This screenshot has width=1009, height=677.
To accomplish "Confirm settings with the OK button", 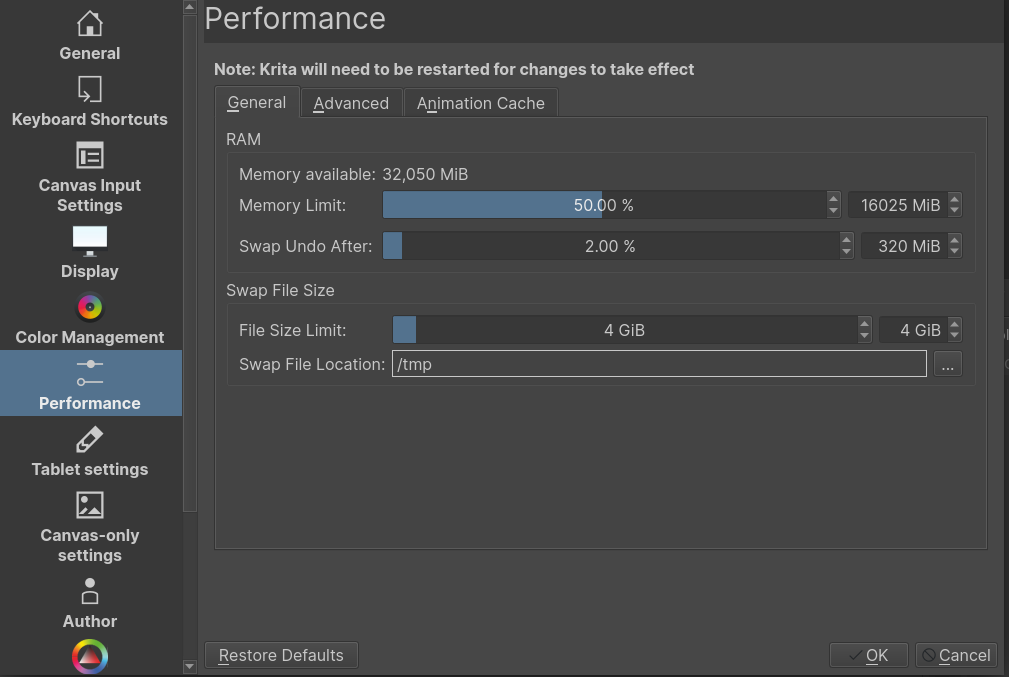I will click(x=868, y=655).
